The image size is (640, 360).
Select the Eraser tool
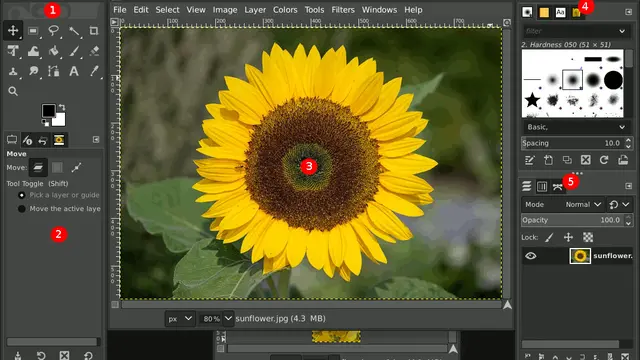pos(93,51)
